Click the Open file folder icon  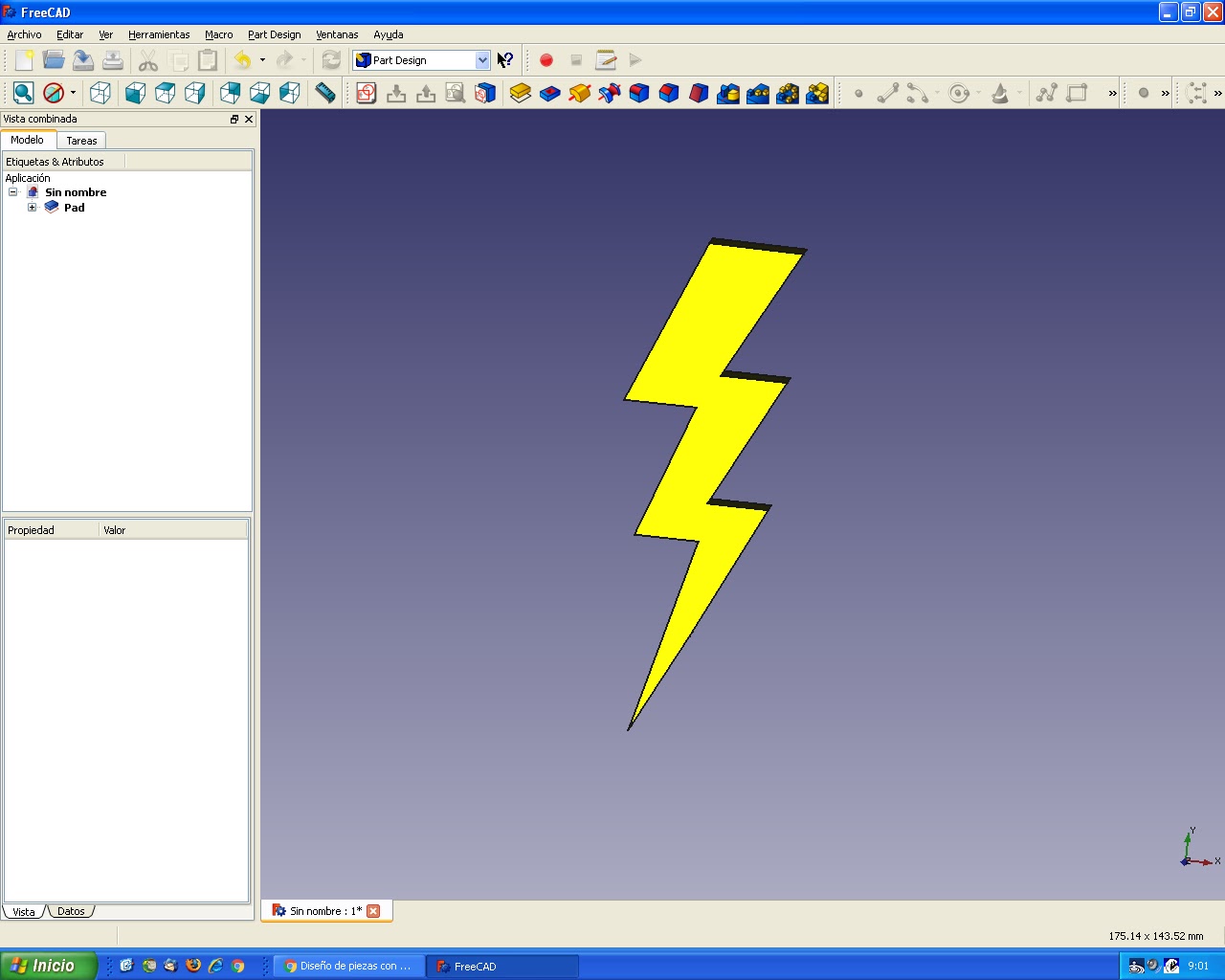tap(54, 60)
